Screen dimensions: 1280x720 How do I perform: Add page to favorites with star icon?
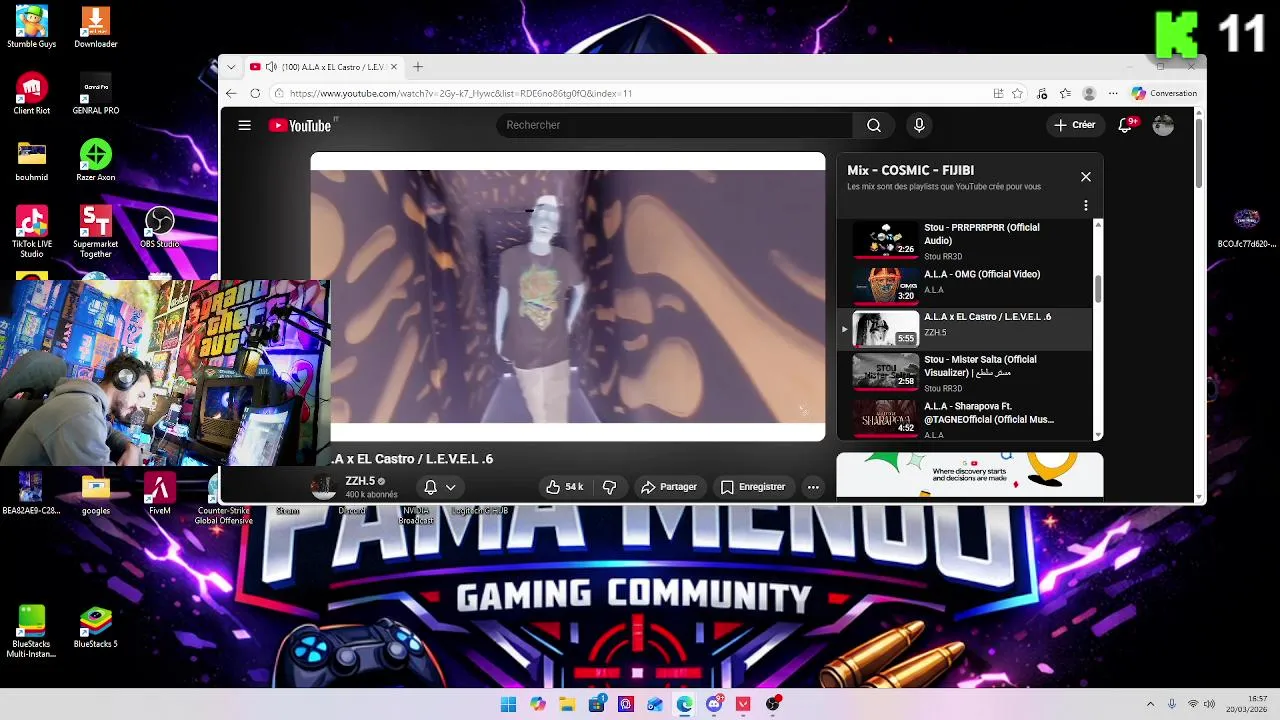[1017, 93]
